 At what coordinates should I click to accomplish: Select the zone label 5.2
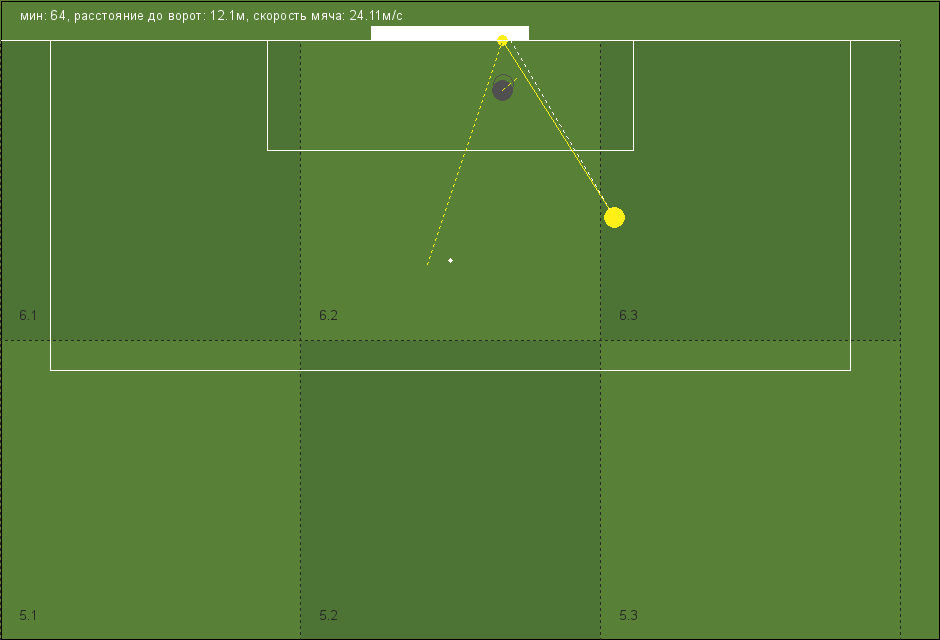pos(328,615)
